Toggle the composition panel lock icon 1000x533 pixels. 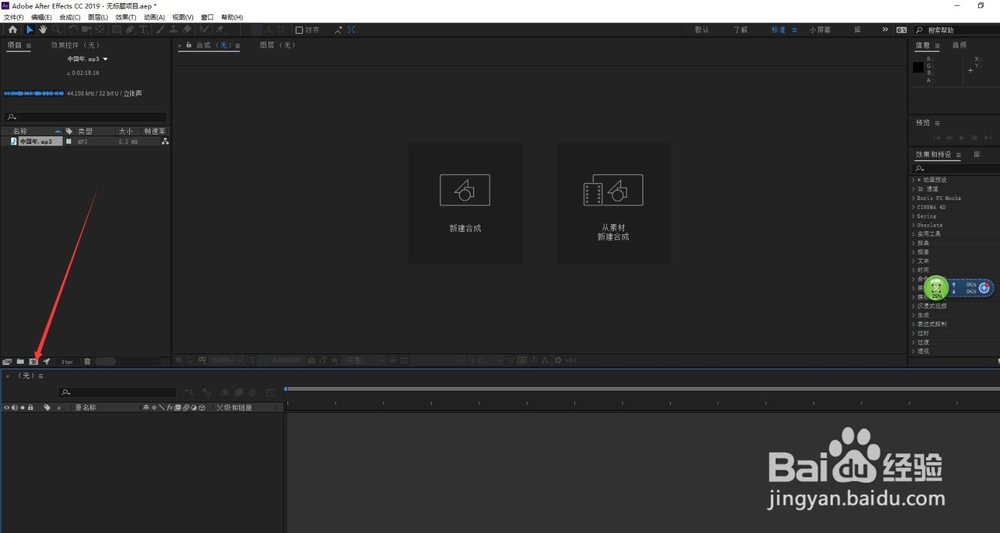coord(189,45)
